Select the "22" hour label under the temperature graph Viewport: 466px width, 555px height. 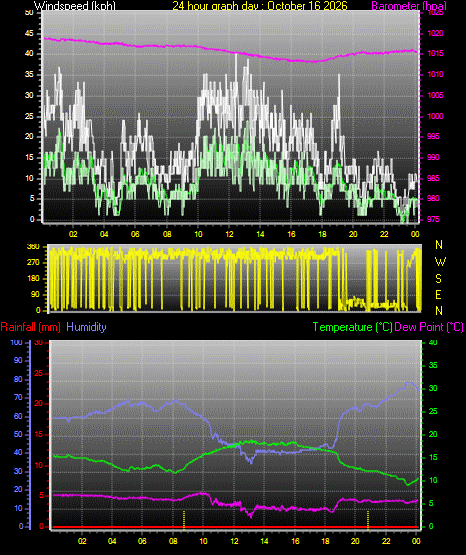point(386,541)
